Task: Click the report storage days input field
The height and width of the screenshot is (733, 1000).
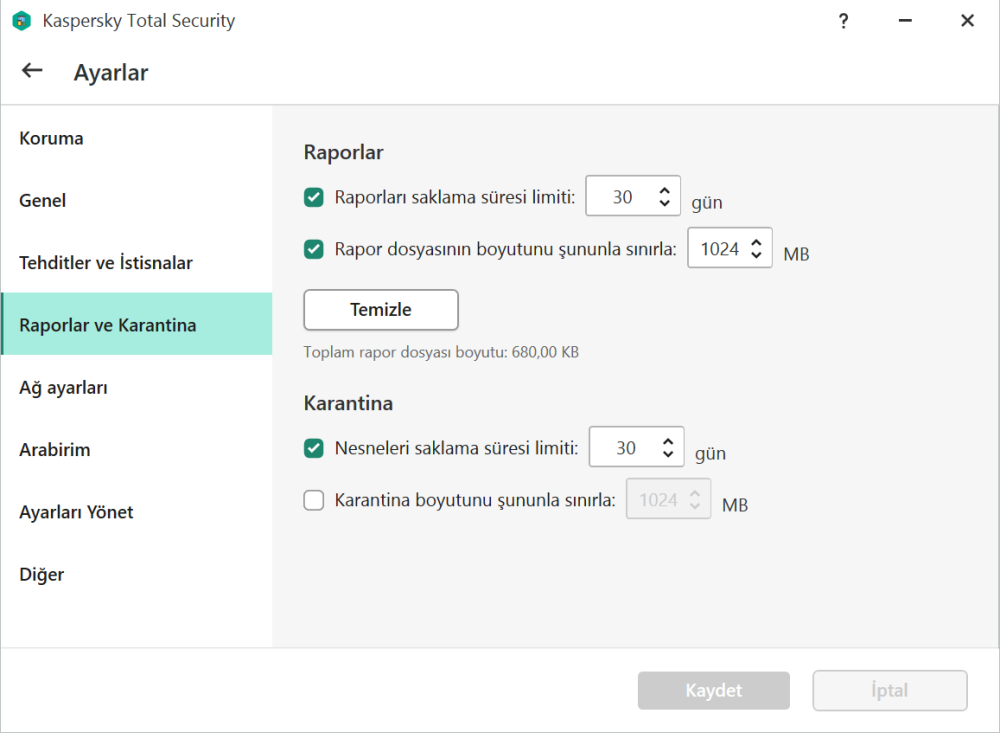Action: click(x=622, y=197)
